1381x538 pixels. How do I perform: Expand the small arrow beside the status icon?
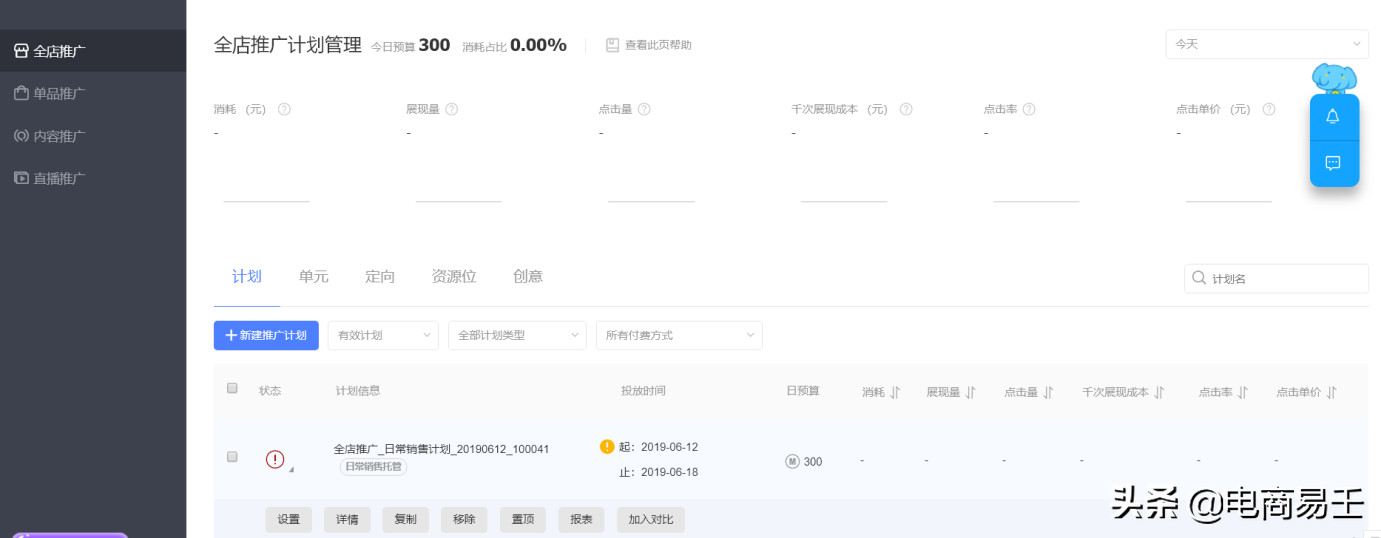click(x=292, y=469)
